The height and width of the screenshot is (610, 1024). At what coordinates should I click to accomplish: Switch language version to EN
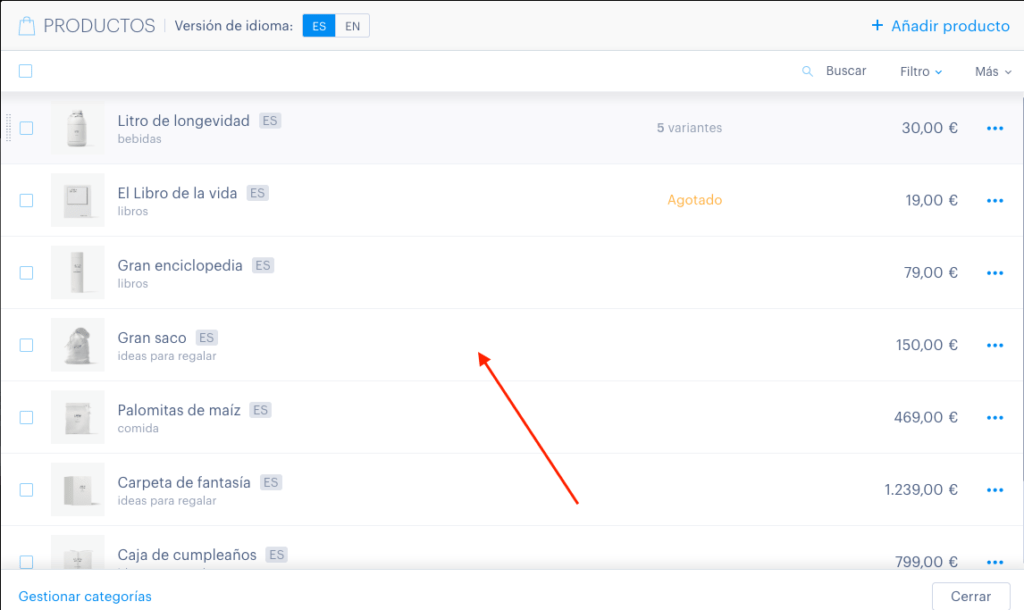353,26
